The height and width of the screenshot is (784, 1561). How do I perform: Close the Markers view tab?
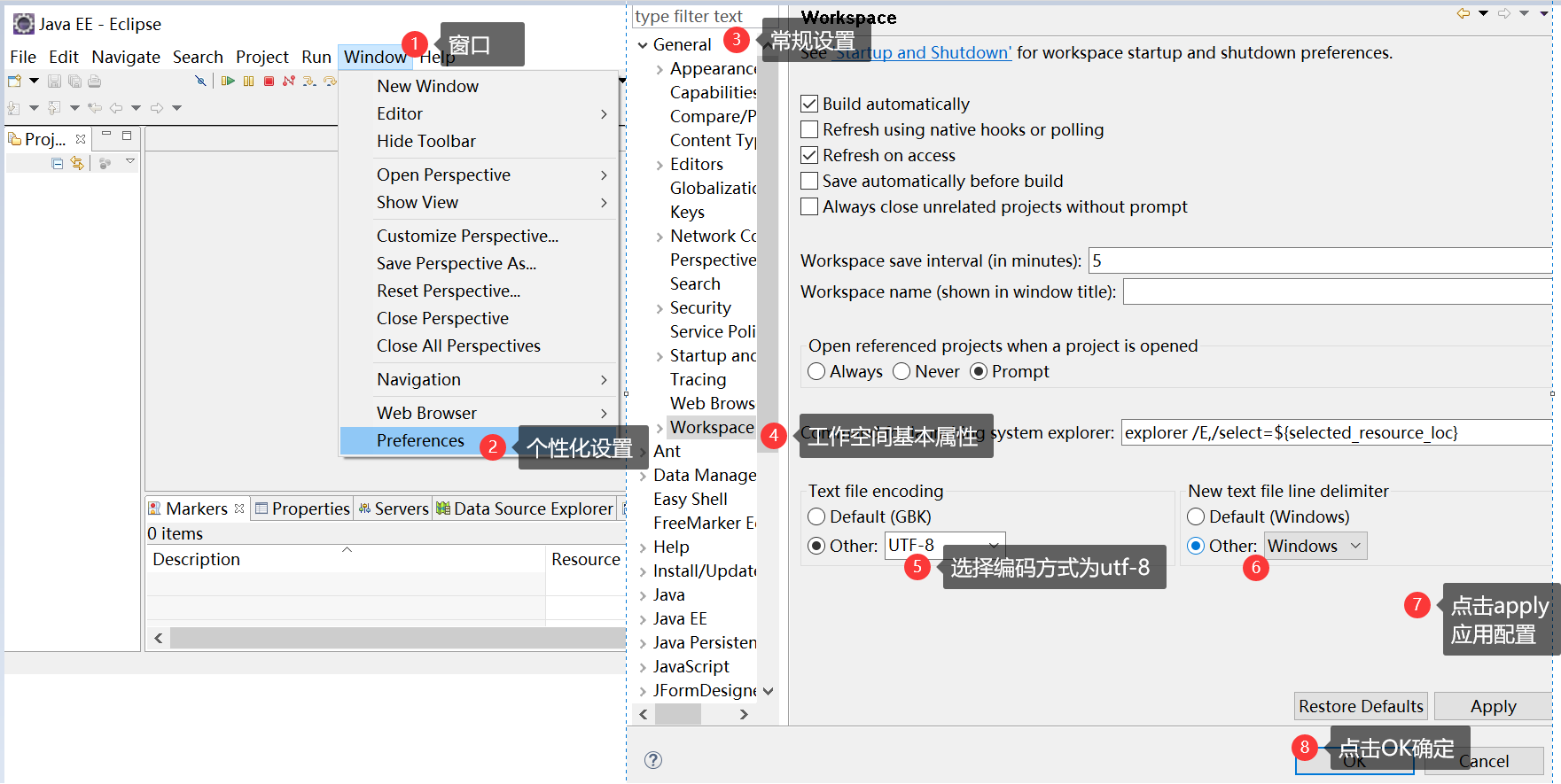239,508
